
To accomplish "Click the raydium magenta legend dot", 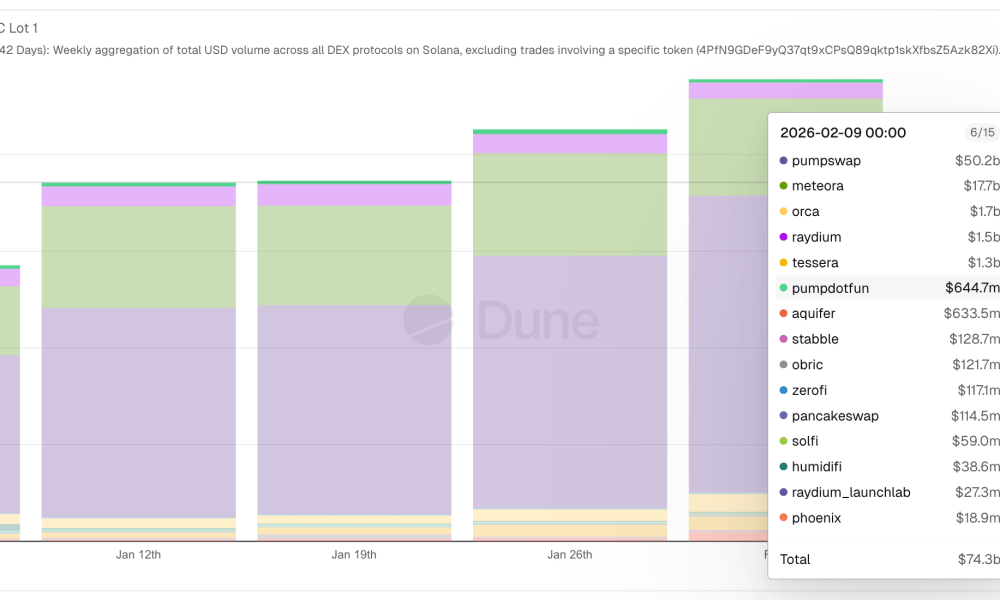I will coord(783,237).
